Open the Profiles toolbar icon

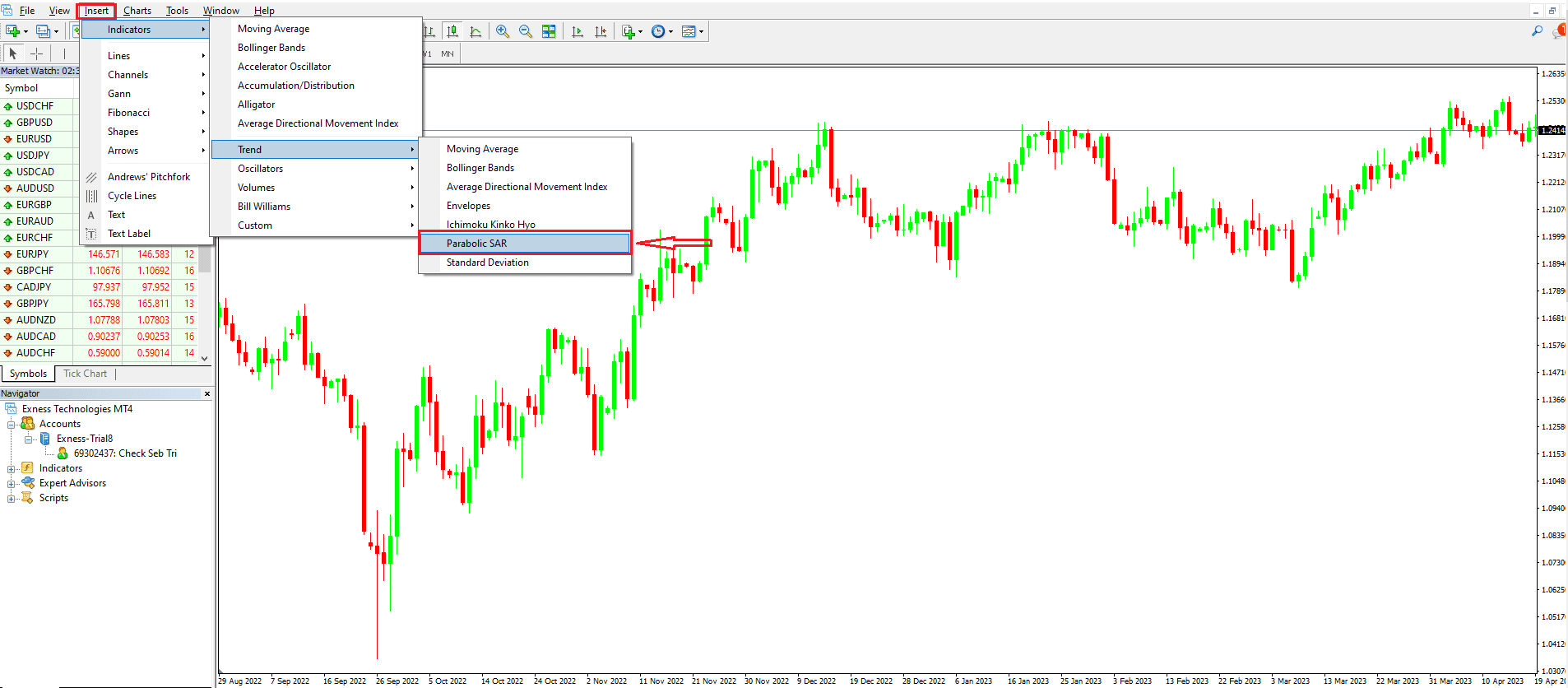(44, 31)
